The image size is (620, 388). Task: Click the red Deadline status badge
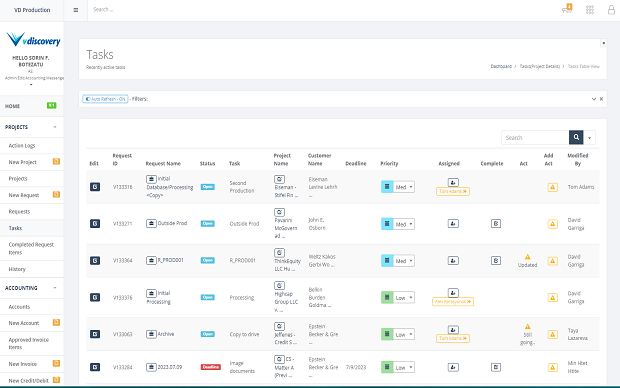pyautogui.click(x=211, y=367)
